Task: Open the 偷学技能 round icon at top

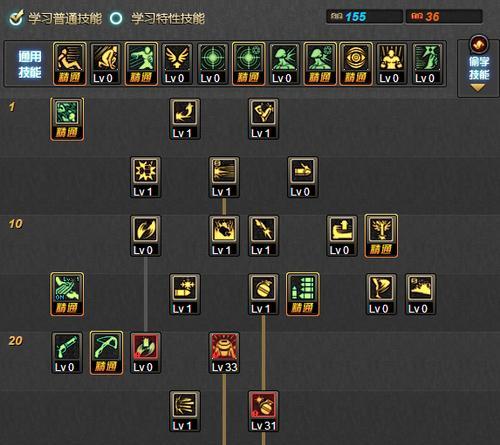Action: pos(479,44)
